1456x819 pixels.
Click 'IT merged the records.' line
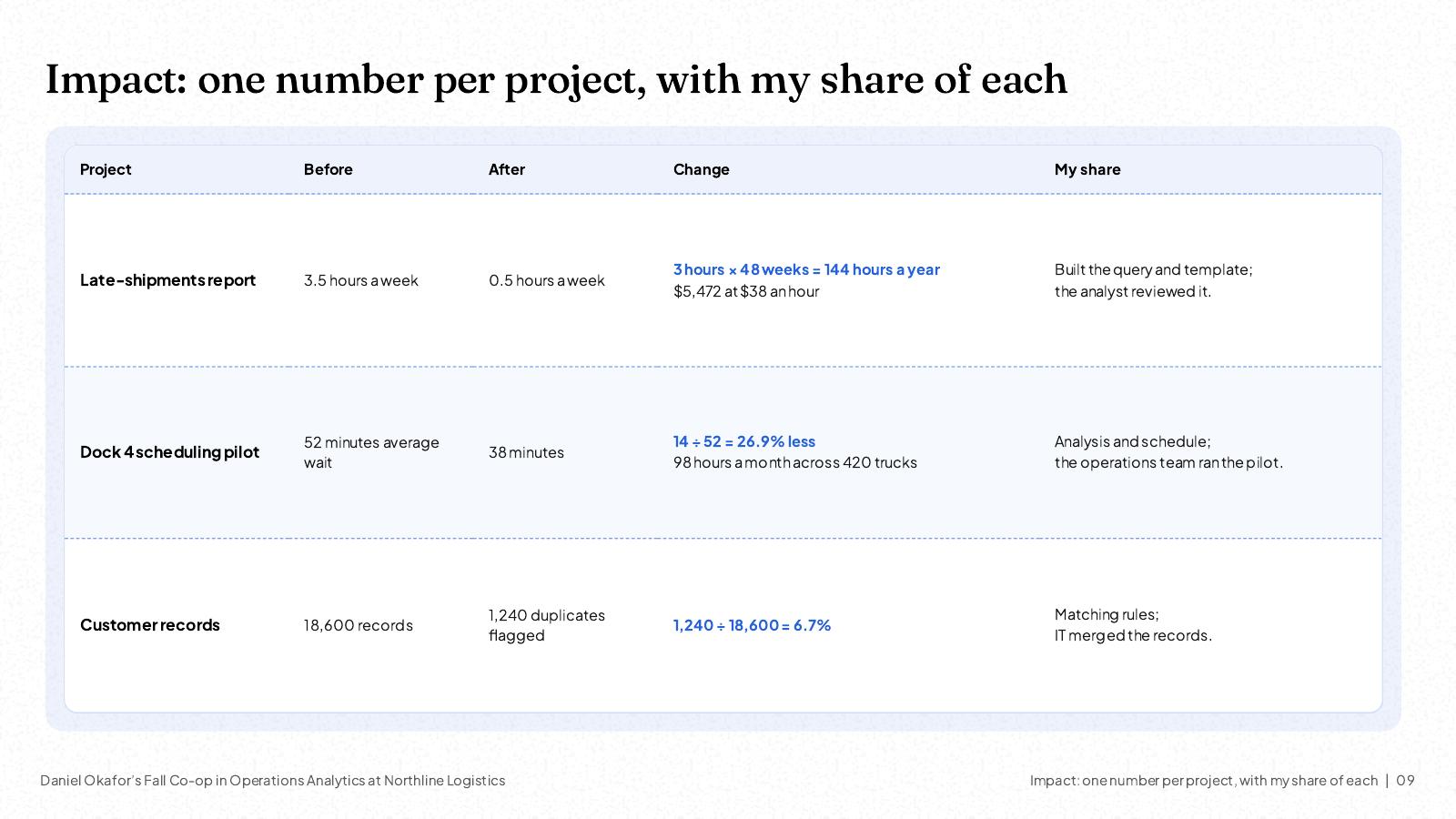(x=1133, y=635)
